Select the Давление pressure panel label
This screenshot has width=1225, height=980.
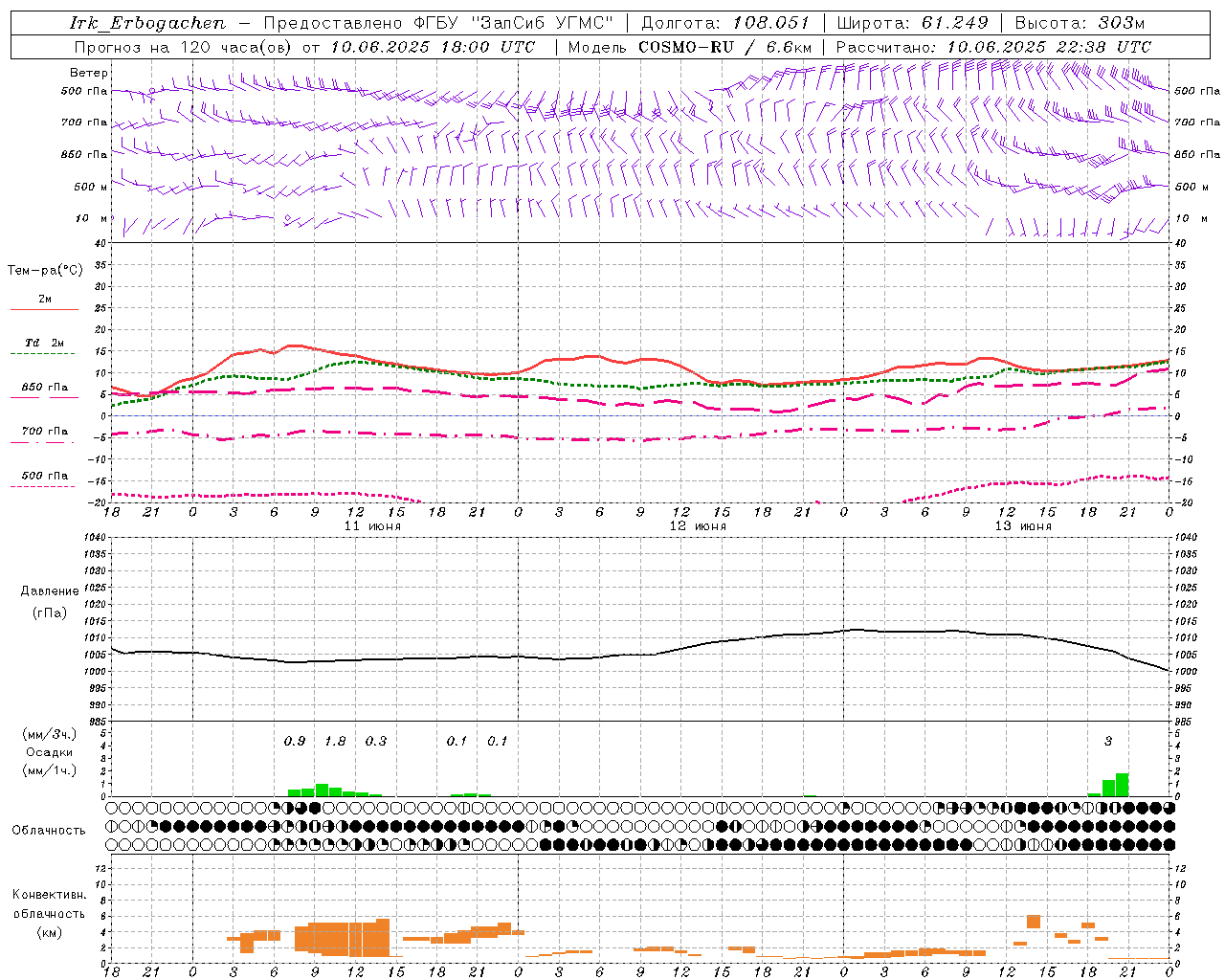50,591
